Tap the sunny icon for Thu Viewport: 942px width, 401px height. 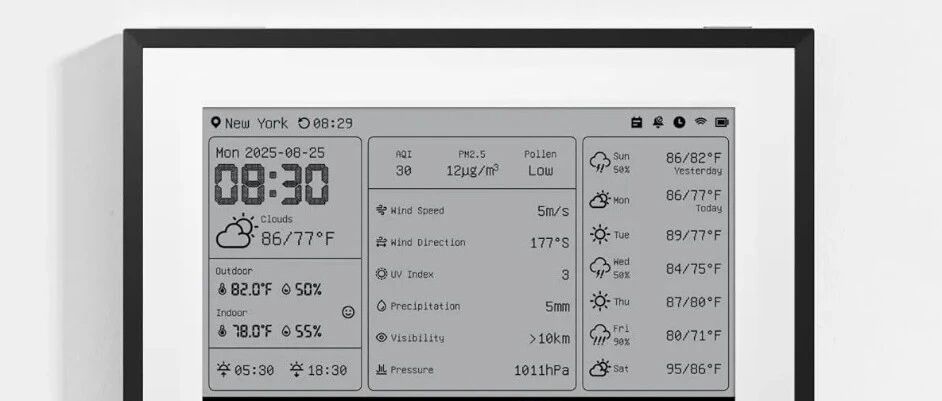click(600, 301)
